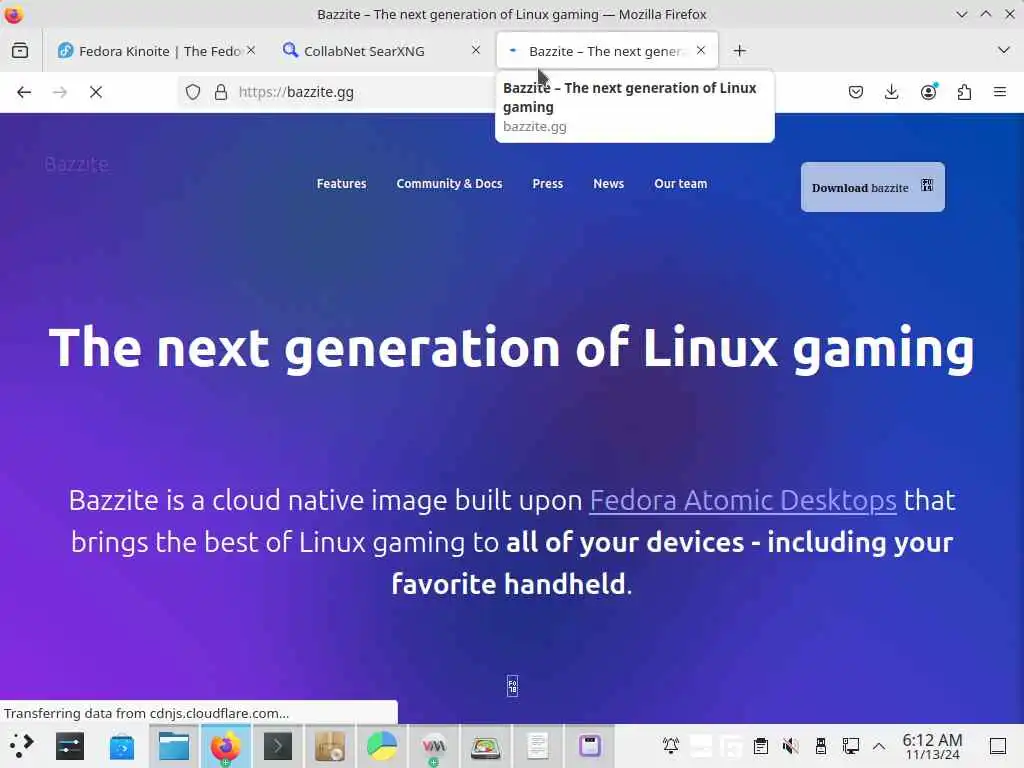Open the virtual machine manager taskbar app
This screenshot has height=768, width=1024.
pos(434,746)
